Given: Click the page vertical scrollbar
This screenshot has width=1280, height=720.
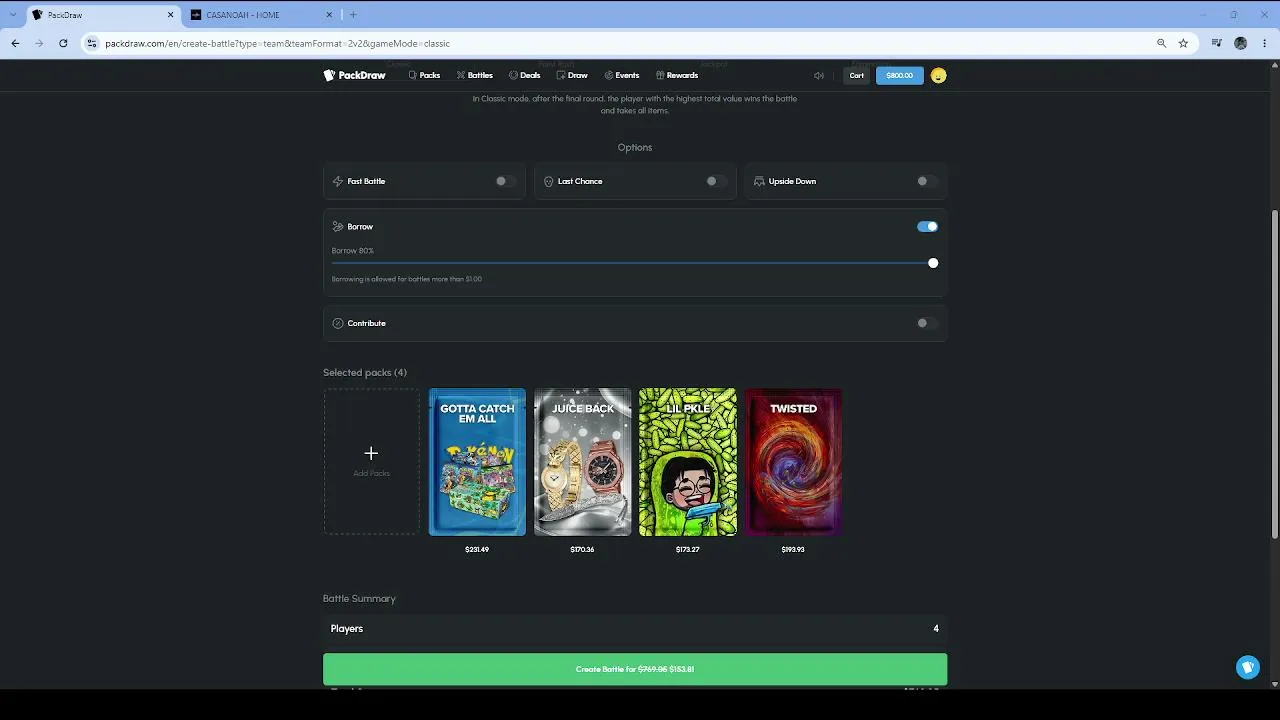Looking at the screenshot, I should click(x=1275, y=375).
